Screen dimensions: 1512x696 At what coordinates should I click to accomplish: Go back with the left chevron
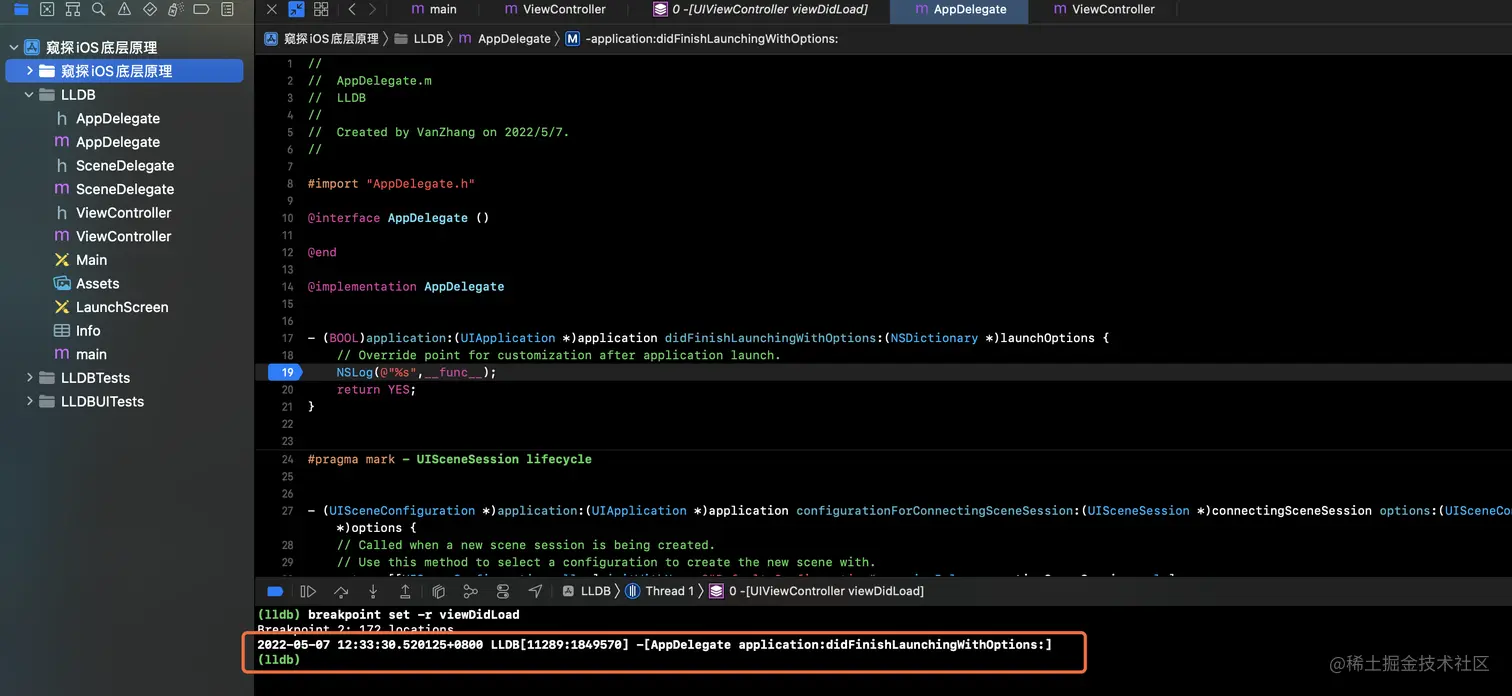point(352,9)
